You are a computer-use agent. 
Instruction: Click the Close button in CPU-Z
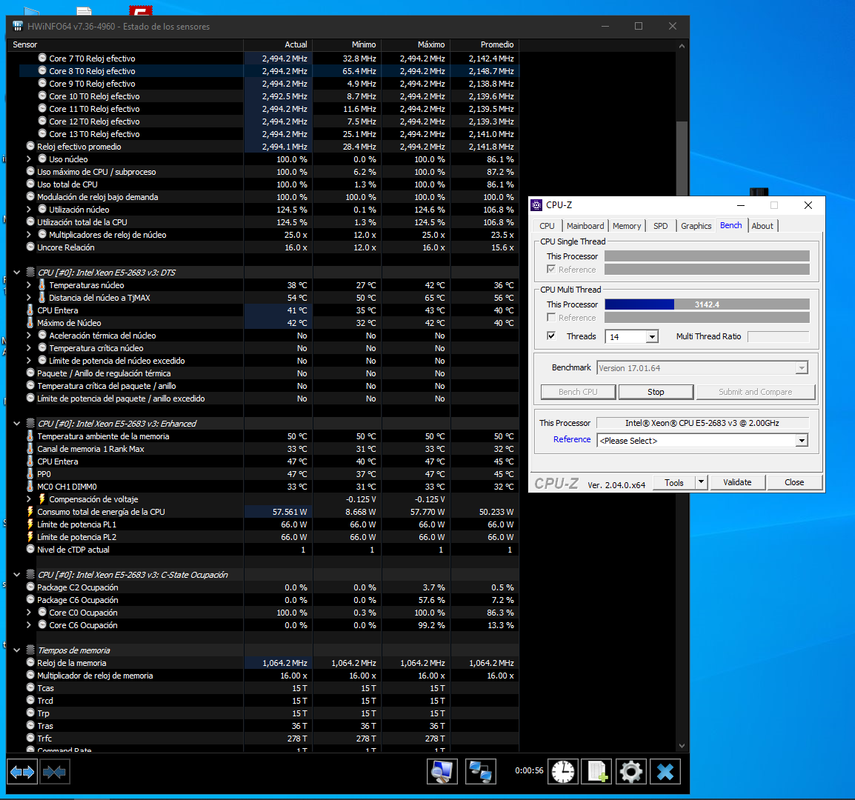pos(794,482)
